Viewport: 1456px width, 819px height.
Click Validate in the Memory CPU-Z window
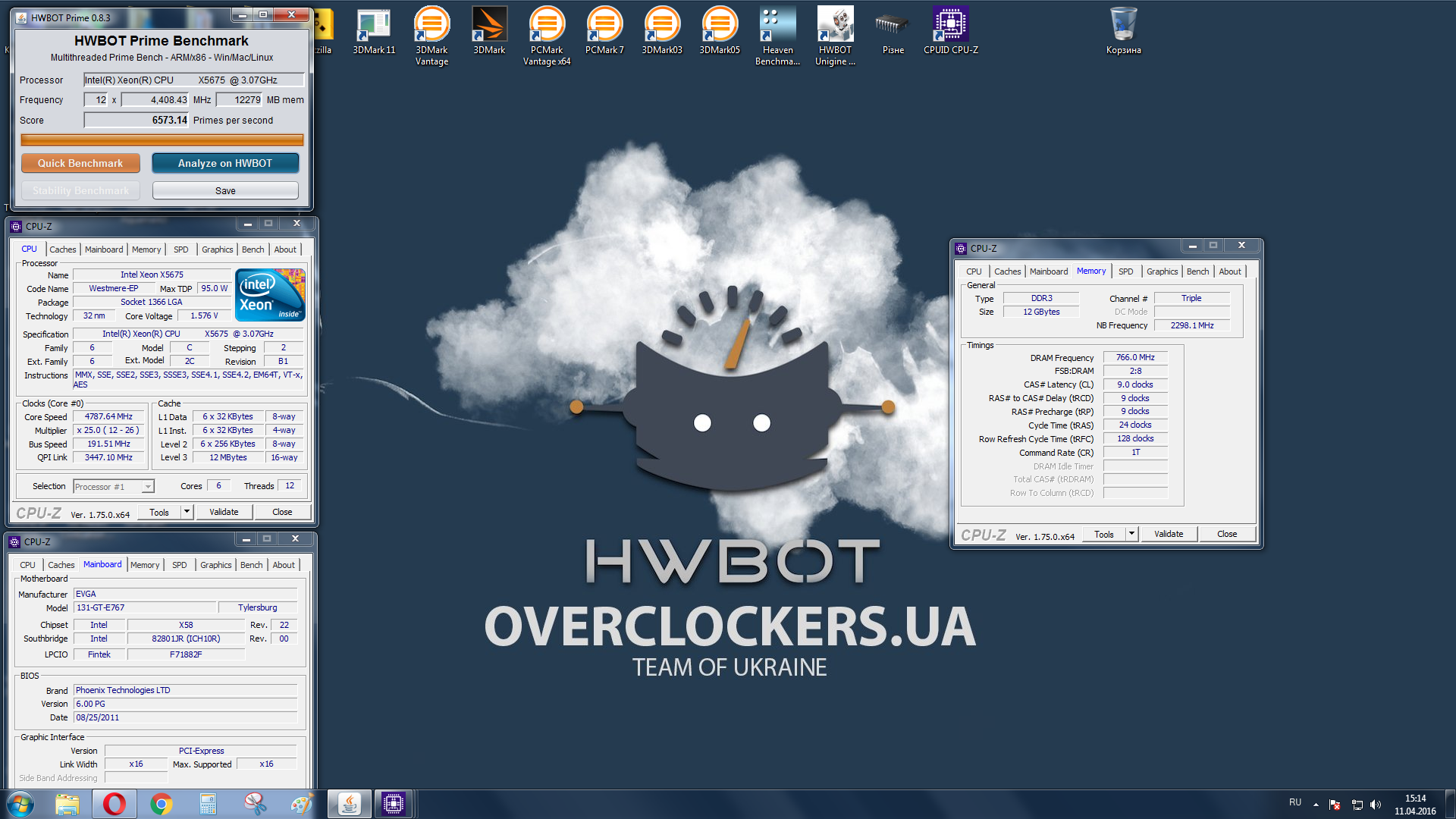coord(1169,534)
